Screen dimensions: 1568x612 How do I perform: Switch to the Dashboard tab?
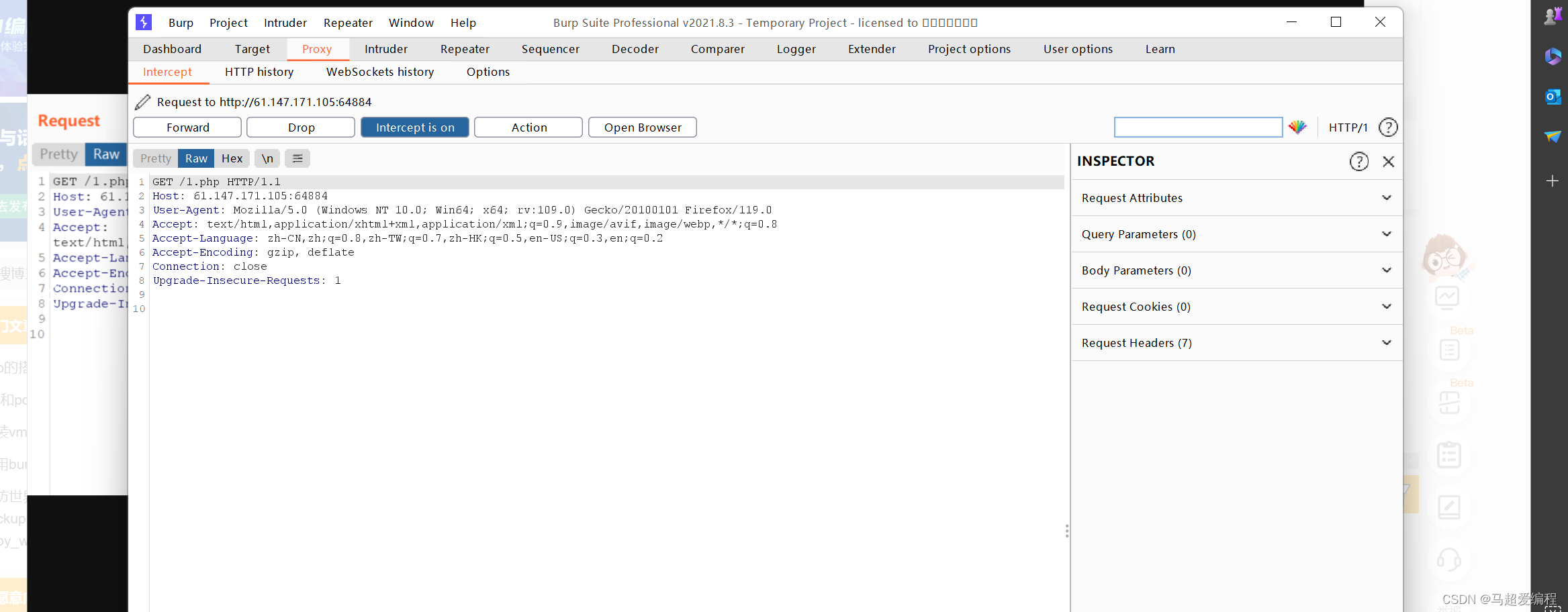[172, 49]
